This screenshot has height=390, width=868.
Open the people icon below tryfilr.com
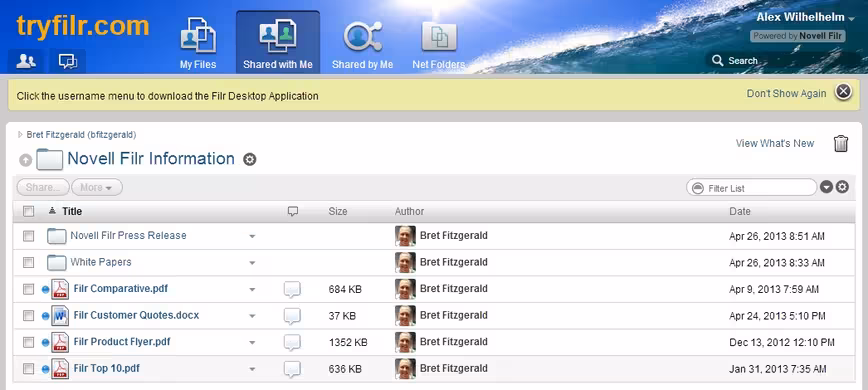(25, 61)
